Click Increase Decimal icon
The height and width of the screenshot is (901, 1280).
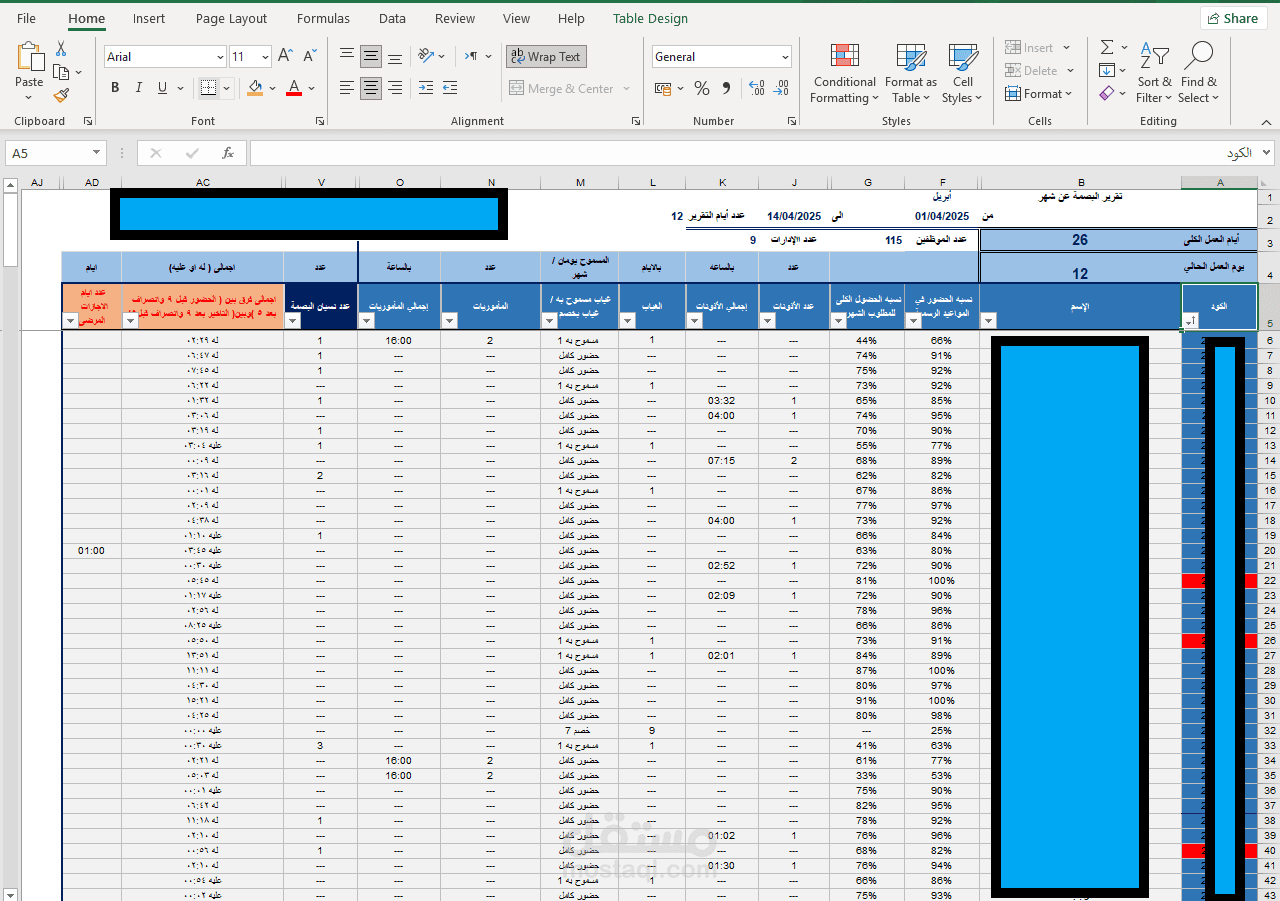point(756,88)
